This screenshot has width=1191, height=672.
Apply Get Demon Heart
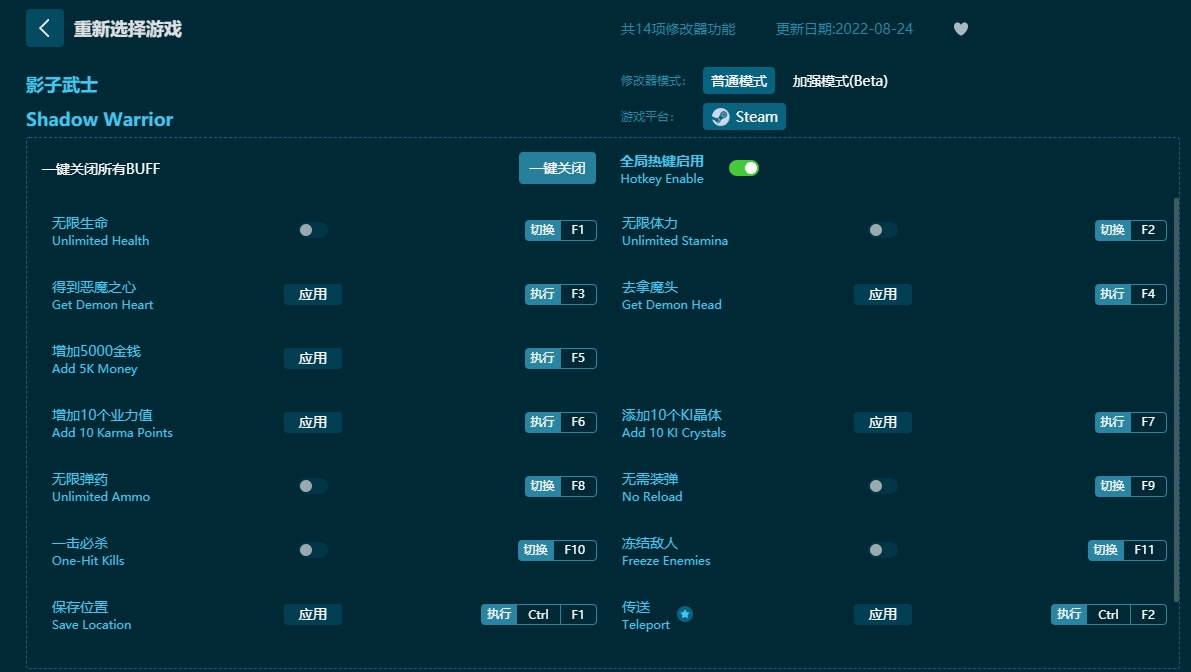click(x=312, y=294)
